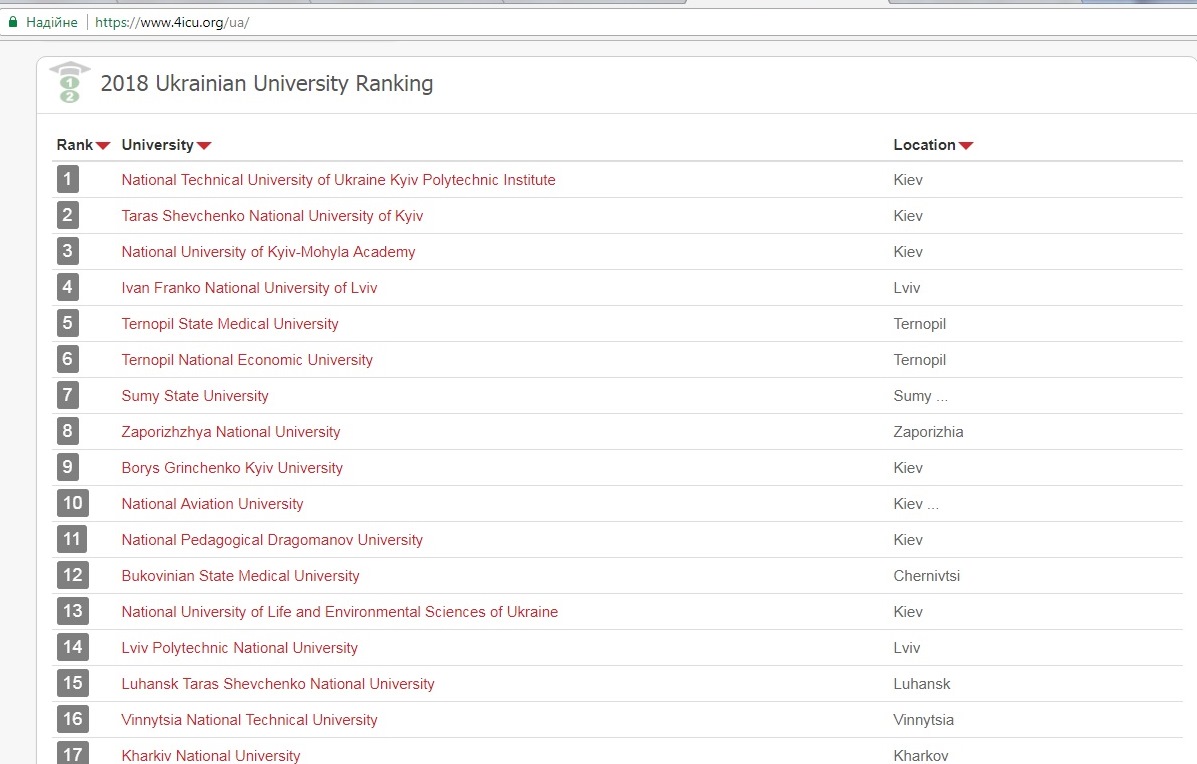Open Bukovinian State Medical University link
Screen dimensions: 1197x764
click(240, 576)
